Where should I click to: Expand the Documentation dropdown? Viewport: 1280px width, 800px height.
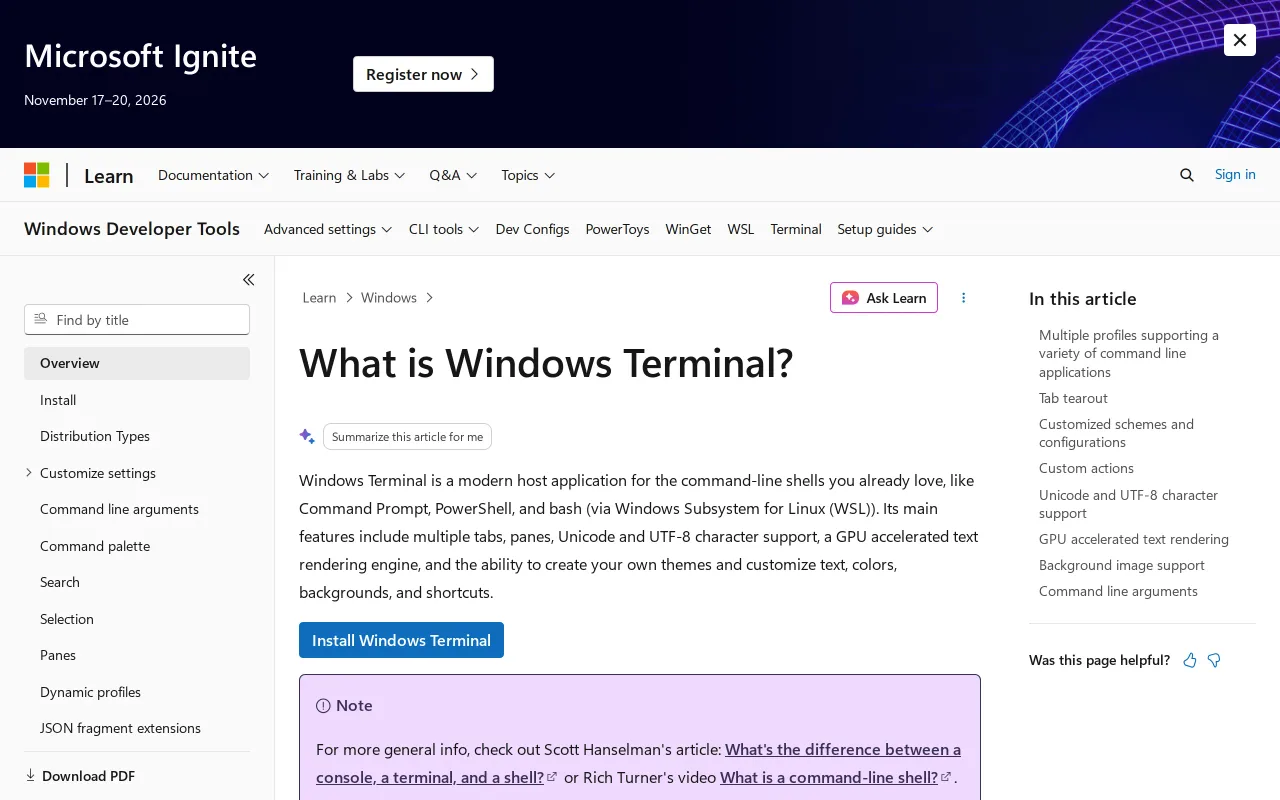(214, 175)
